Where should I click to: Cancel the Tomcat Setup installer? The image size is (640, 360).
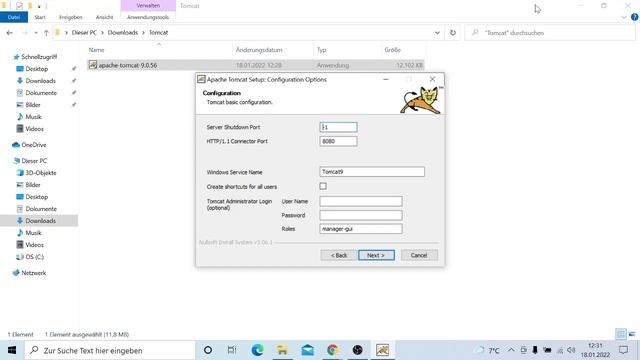click(x=419, y=255)
